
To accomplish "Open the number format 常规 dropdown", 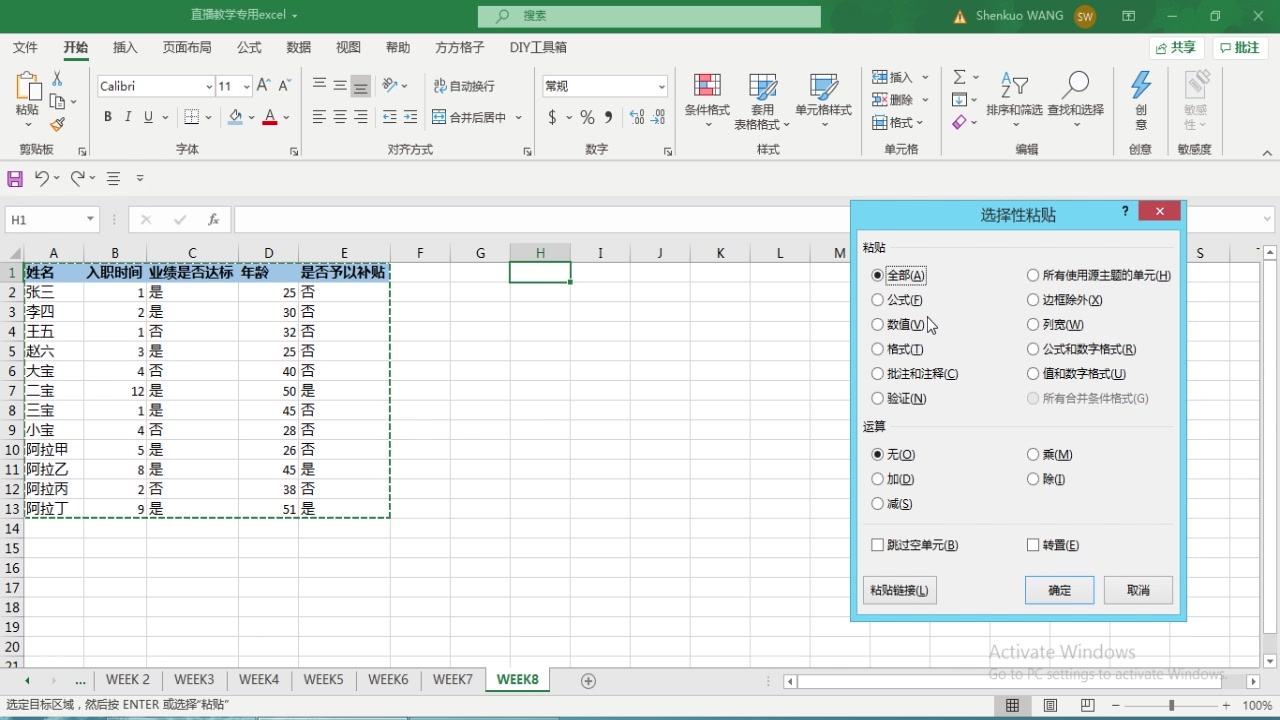I will (x=661, y=86).
